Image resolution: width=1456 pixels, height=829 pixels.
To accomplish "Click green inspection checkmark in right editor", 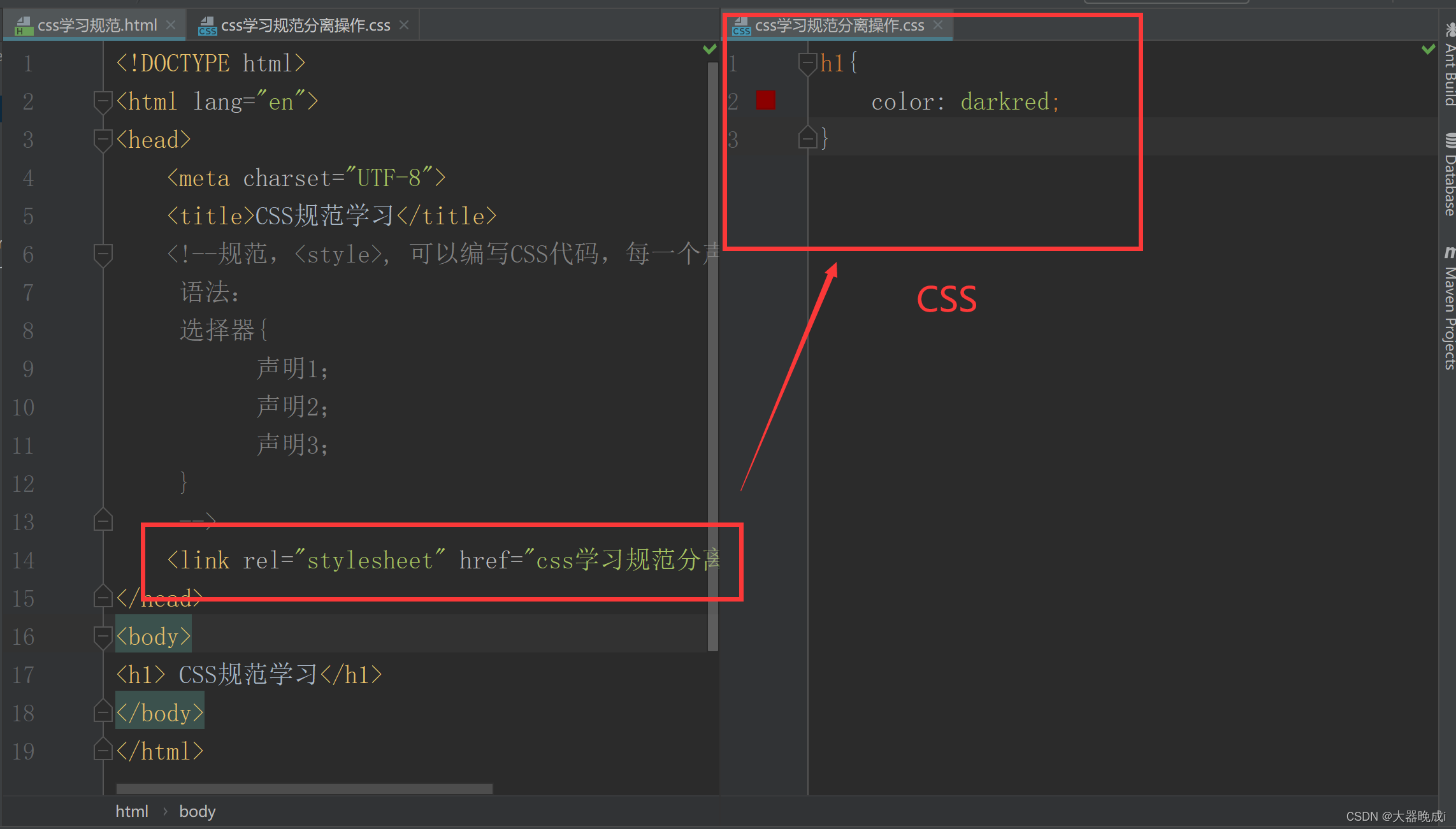I will (x=1429, y=49).
